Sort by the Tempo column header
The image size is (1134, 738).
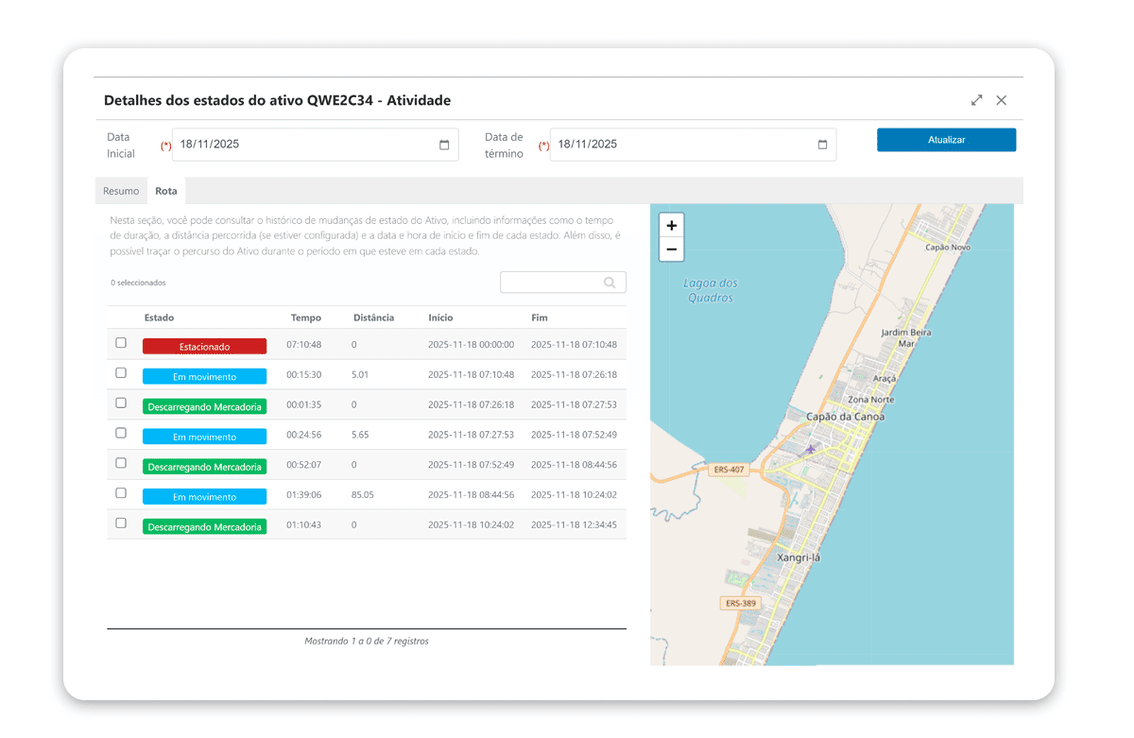coord(307,317)
